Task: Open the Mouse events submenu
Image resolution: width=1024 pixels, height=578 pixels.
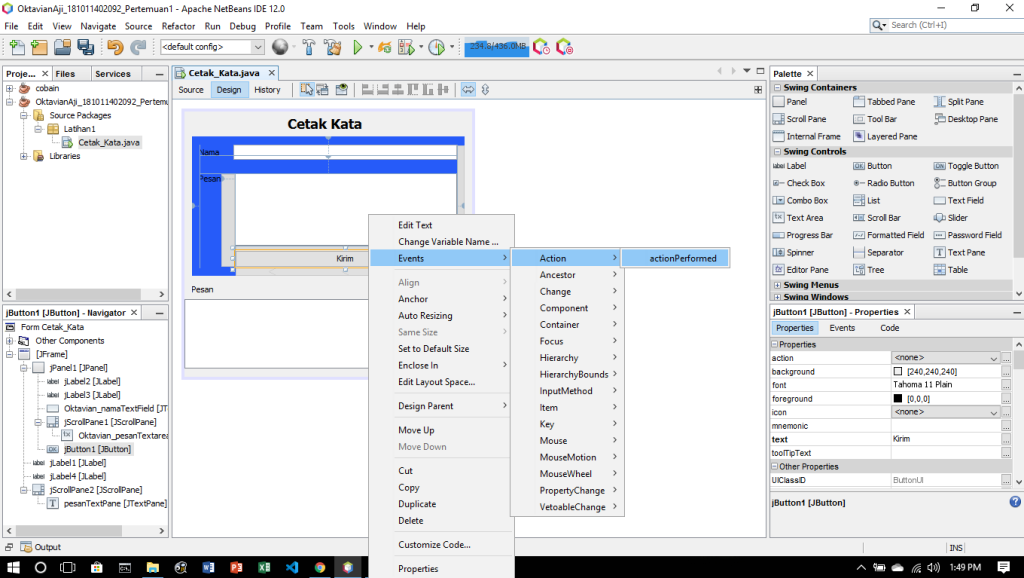Action: (x=567, y=441)
